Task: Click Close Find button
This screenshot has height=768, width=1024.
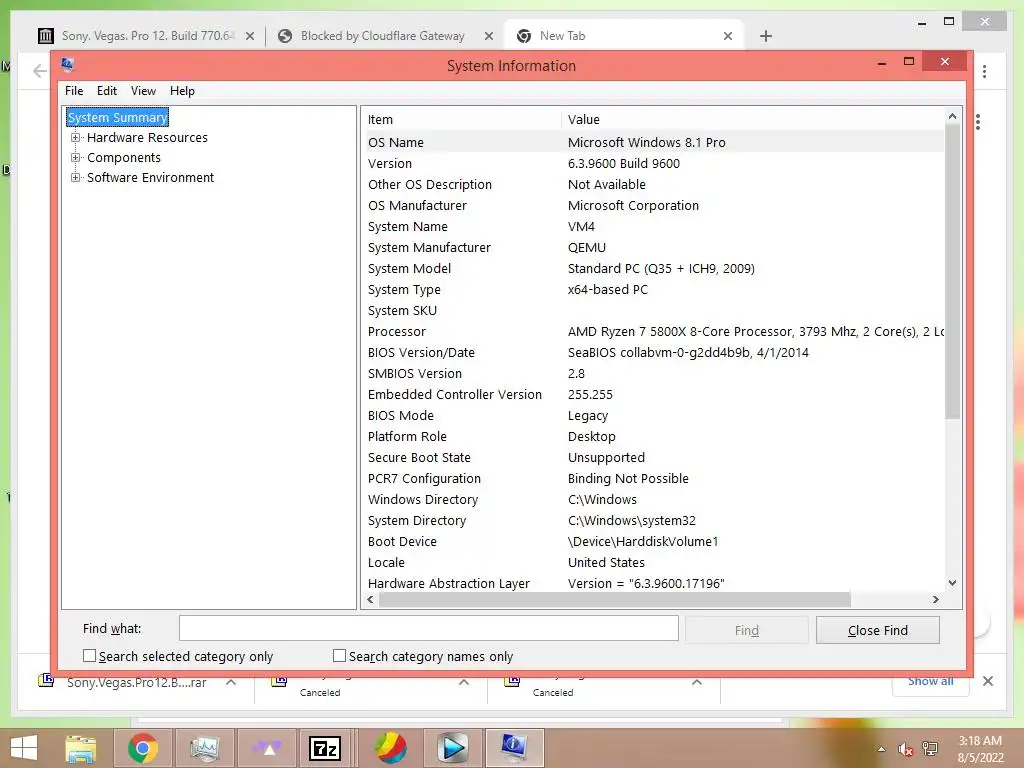Action: [878, 630]
